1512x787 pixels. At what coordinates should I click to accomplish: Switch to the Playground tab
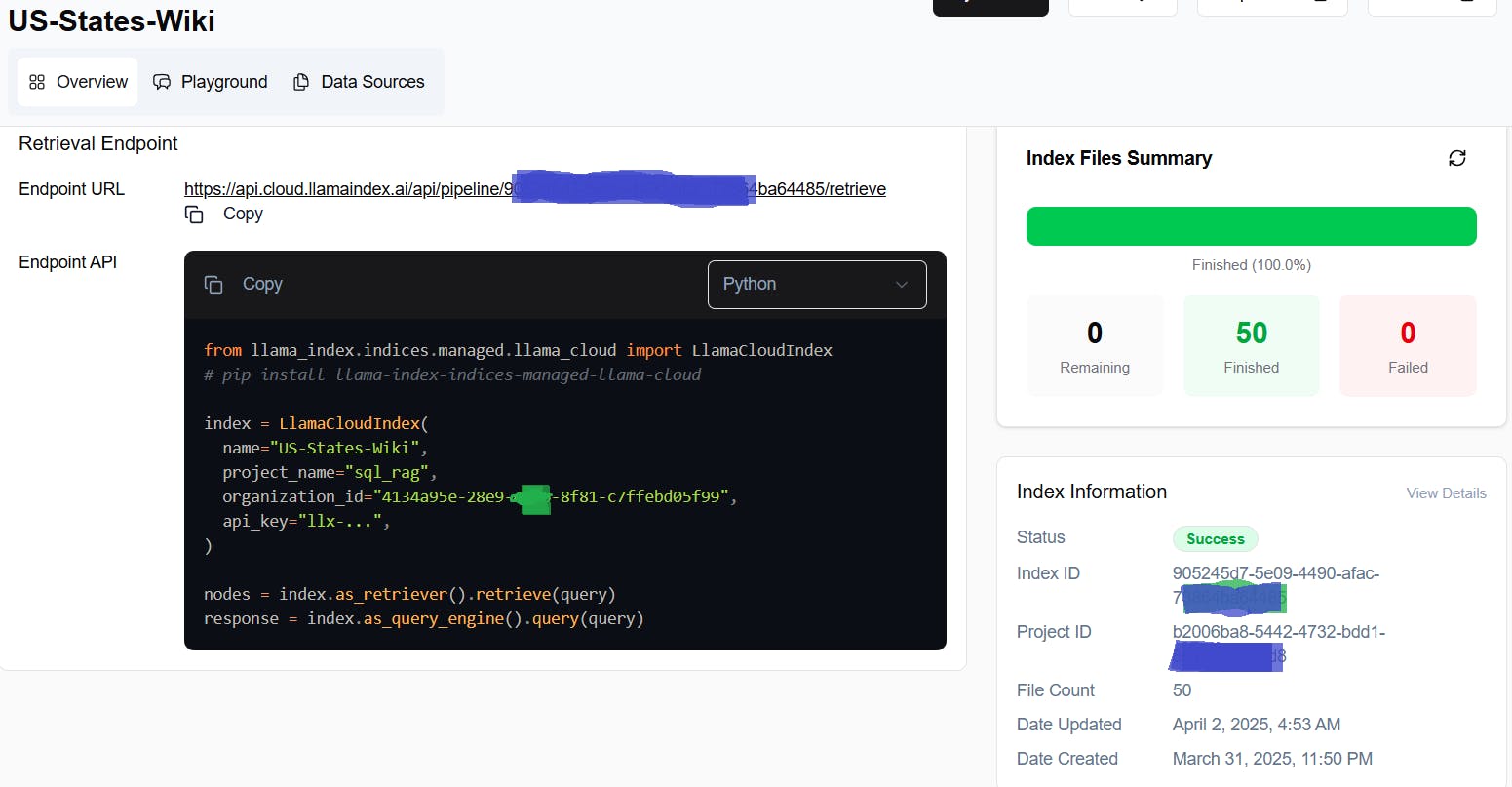coord(210,82)
